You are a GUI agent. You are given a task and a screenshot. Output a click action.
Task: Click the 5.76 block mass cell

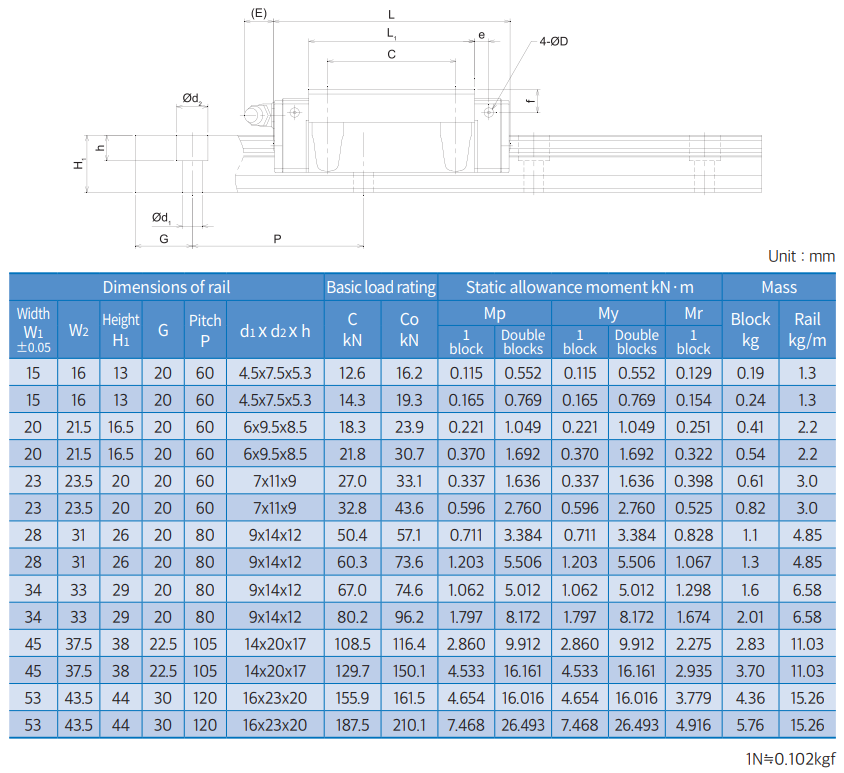tap(750, 725)
